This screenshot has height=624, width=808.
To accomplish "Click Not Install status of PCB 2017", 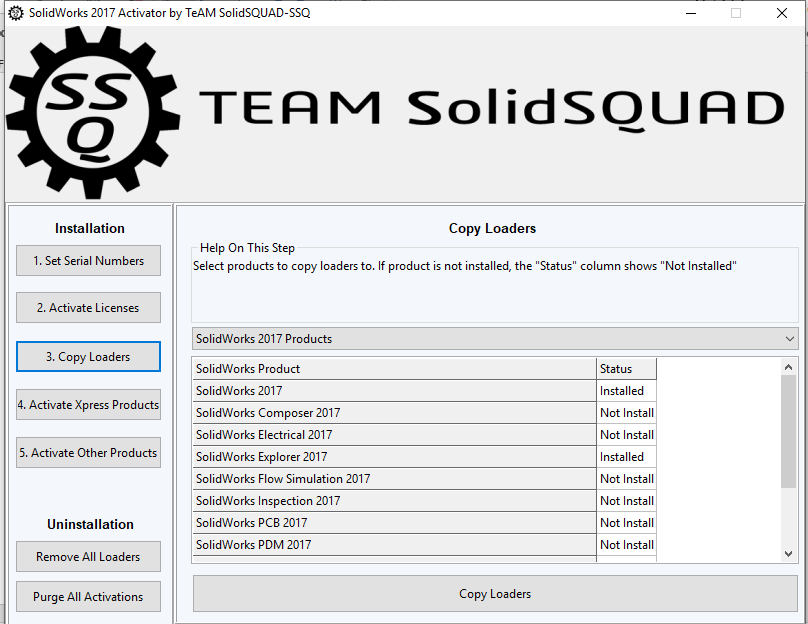I will 627,523.
